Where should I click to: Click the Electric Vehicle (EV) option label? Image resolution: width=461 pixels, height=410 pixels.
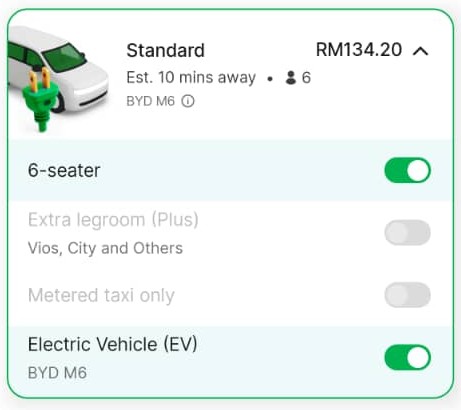113,344
